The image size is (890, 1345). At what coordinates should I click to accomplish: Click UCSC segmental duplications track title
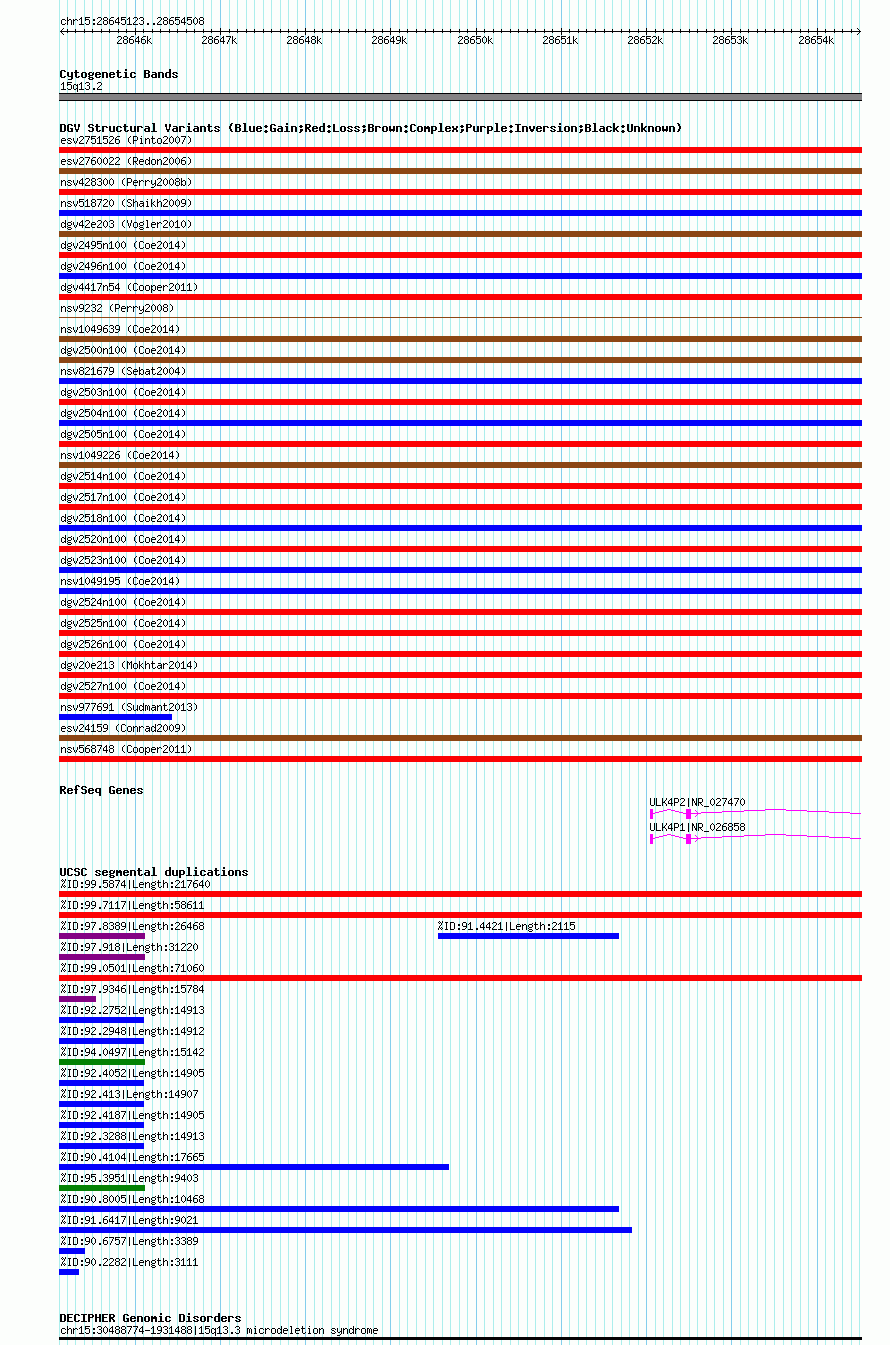tap(154, 872)
